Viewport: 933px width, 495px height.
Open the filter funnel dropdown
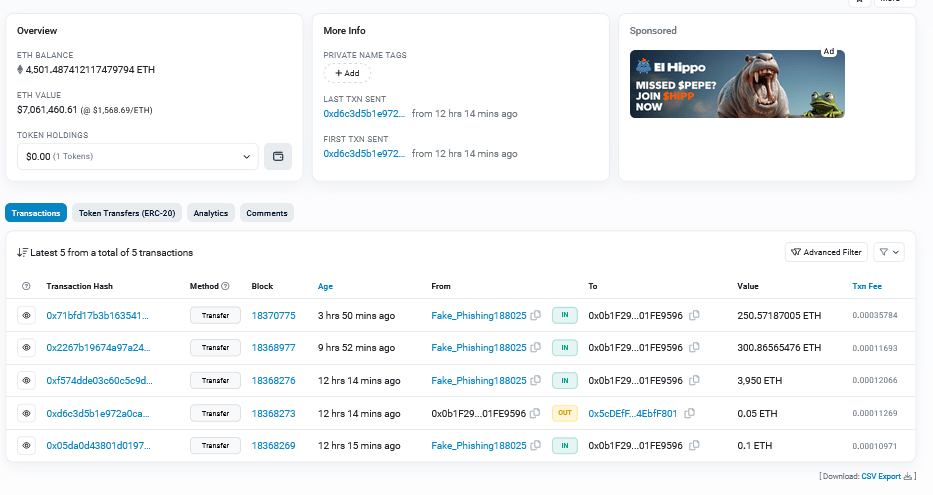pos(889,253)
